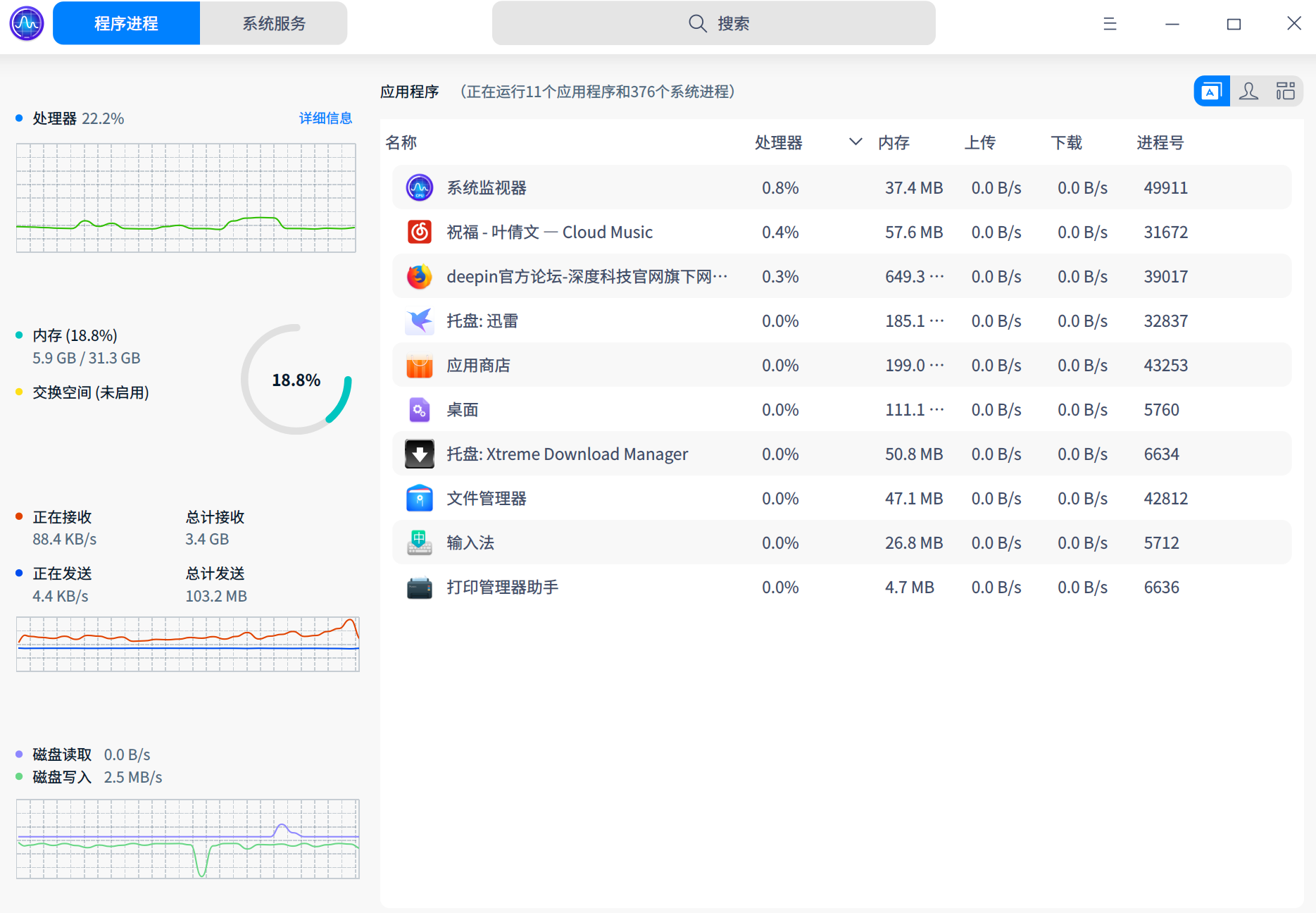1316x913 pixels.
Task: Open the 详细信息 processor details link
Action: tap(325, 118)
